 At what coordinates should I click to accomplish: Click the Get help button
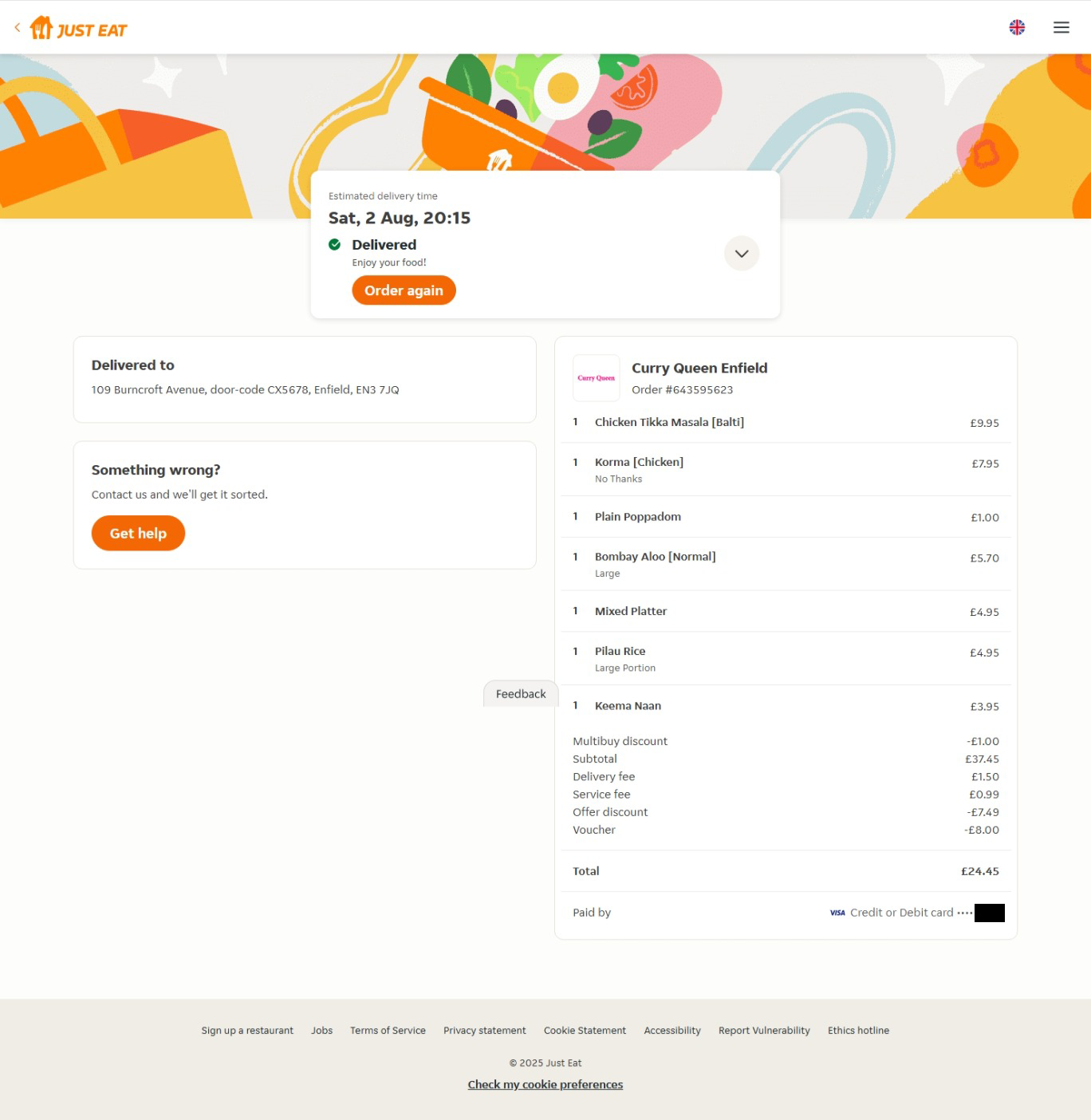tap(138, 534)
